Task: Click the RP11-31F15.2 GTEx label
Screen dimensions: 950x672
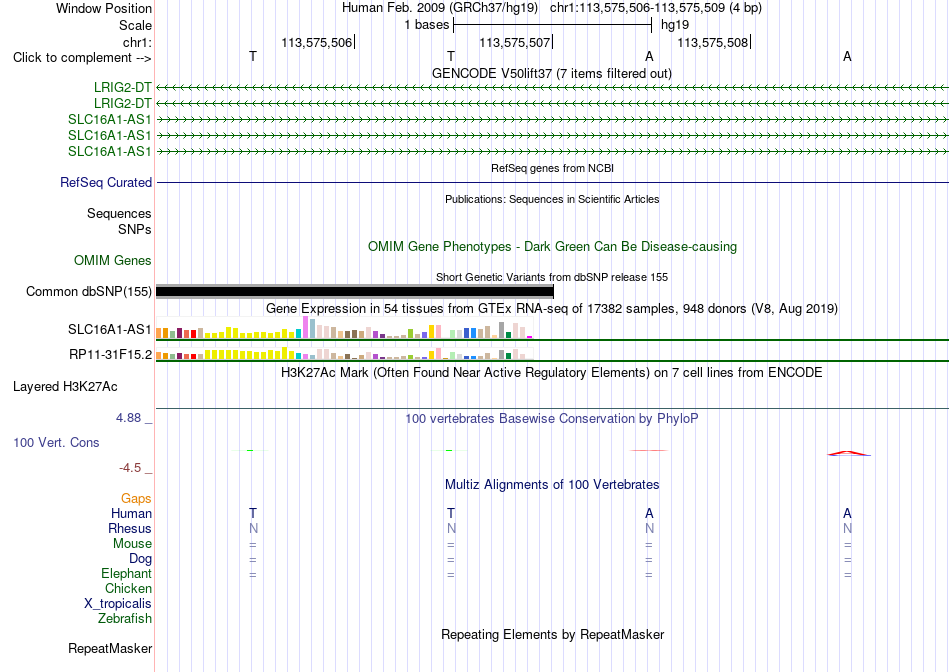Action: 110,354
